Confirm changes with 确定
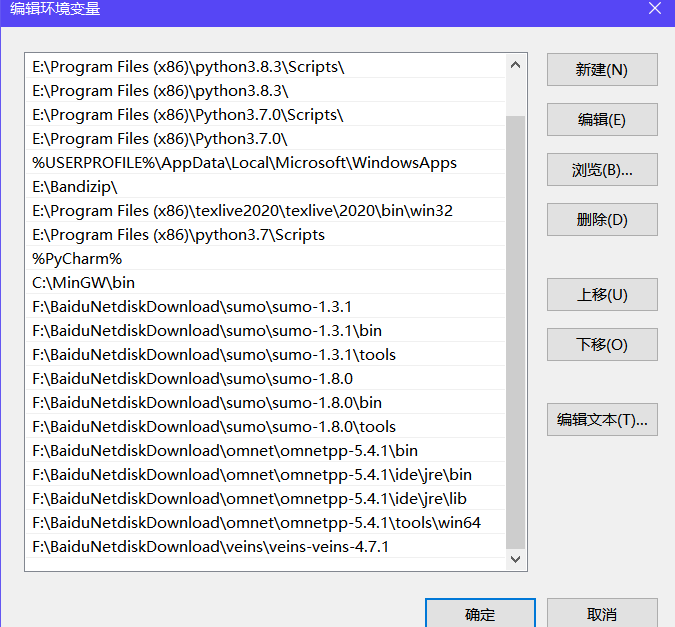675x627 pixels. coord(480,613)
